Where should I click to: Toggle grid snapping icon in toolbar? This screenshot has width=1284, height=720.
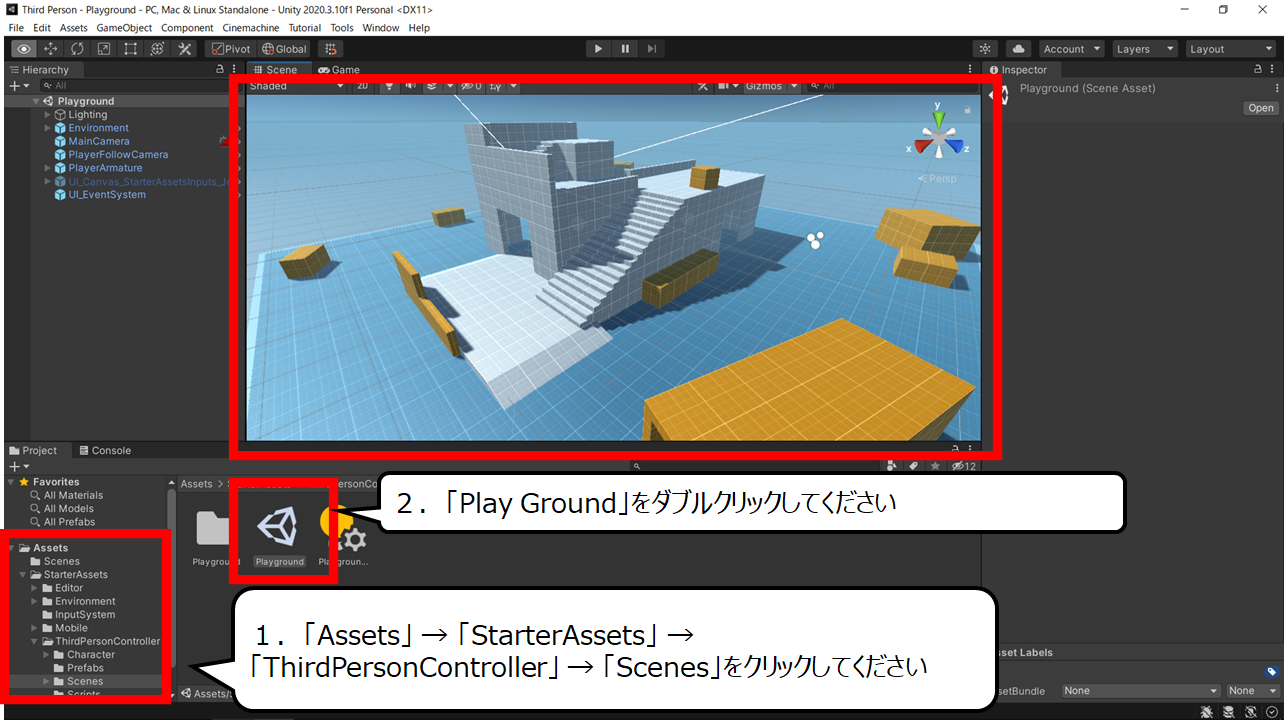331,48
